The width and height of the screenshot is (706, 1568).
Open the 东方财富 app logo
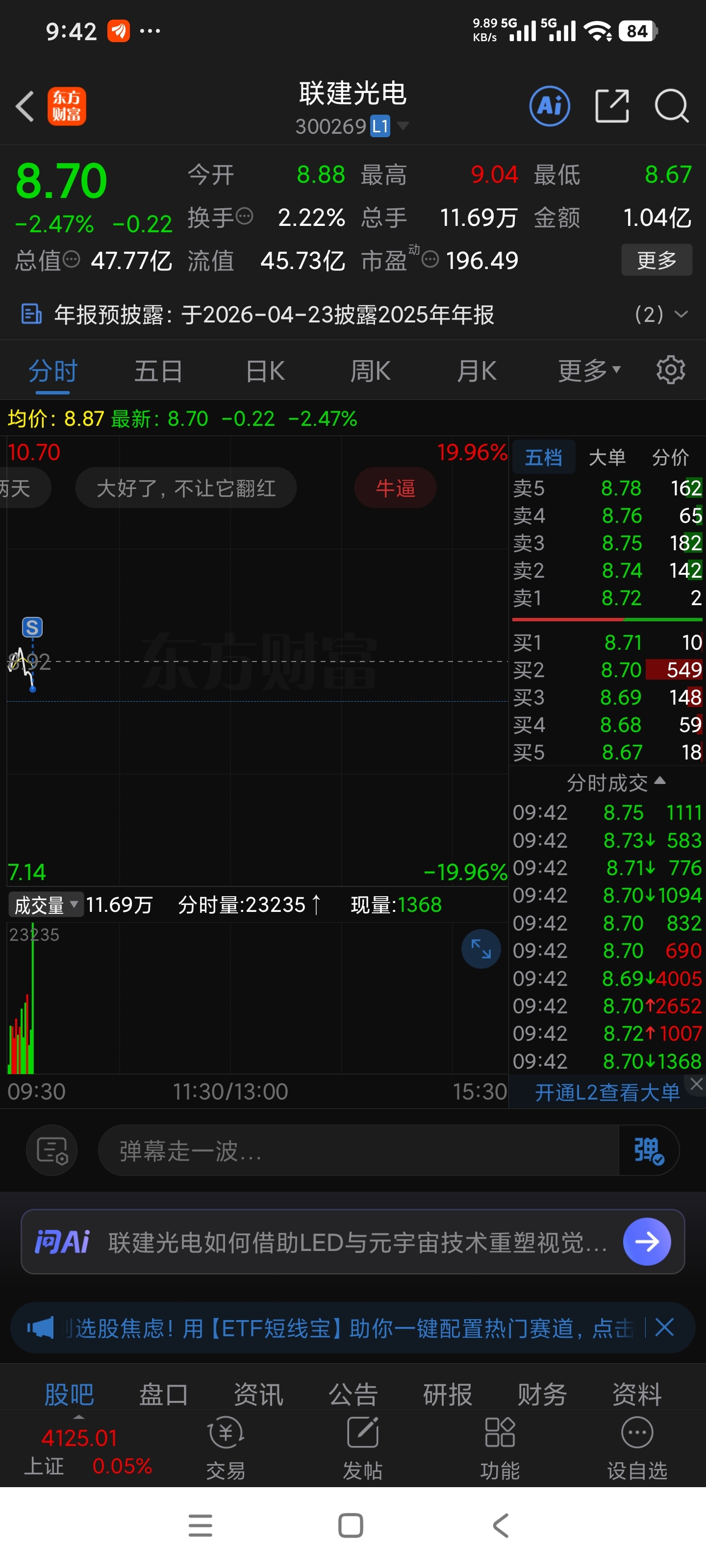(x=67, y=106)
